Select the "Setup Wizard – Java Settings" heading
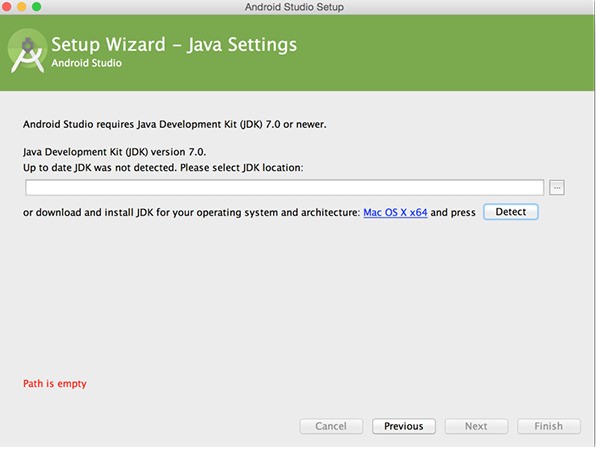 tap(174, 44)
